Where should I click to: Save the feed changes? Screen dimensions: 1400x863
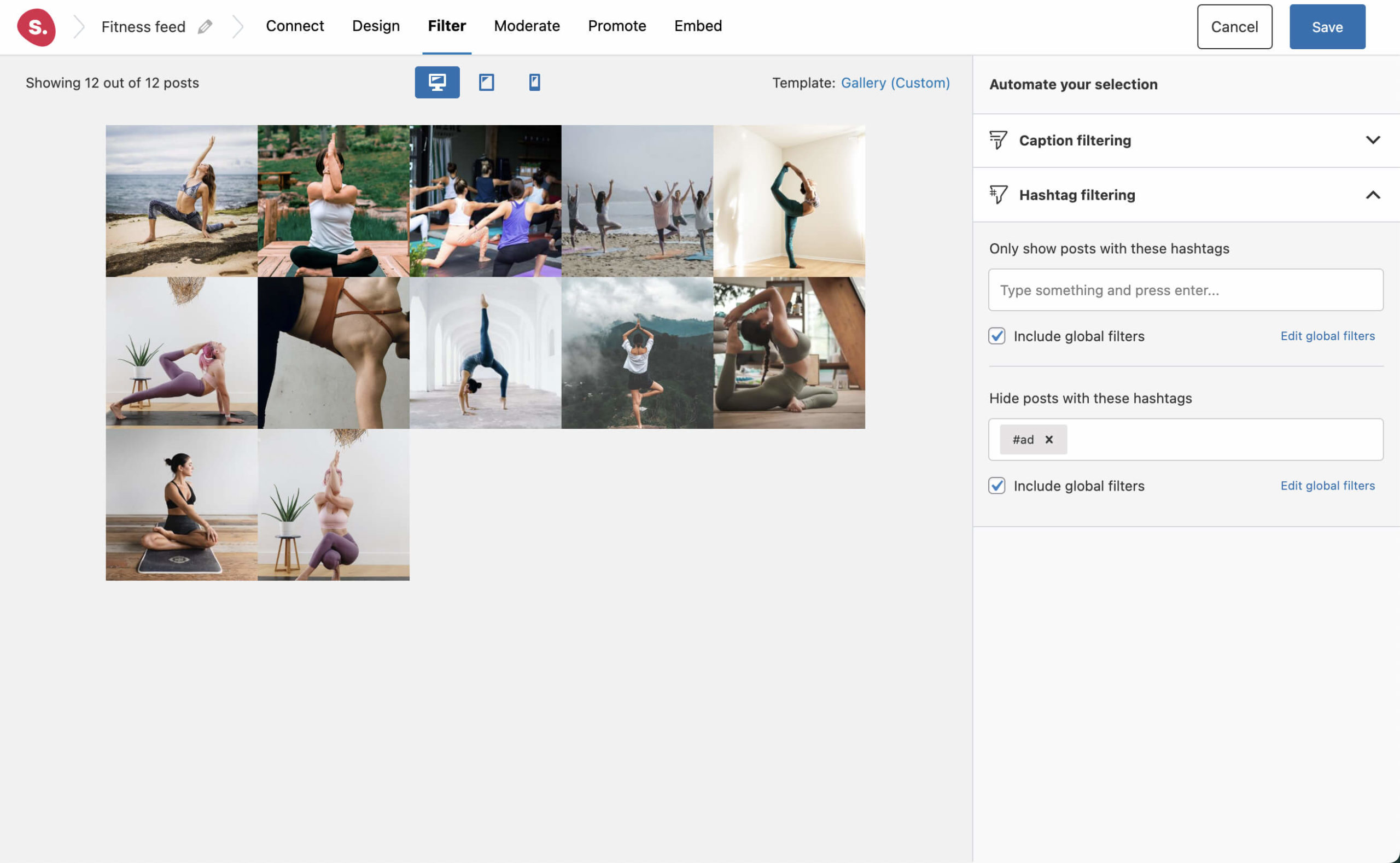pyautogui.click(x=1327, y=26)
